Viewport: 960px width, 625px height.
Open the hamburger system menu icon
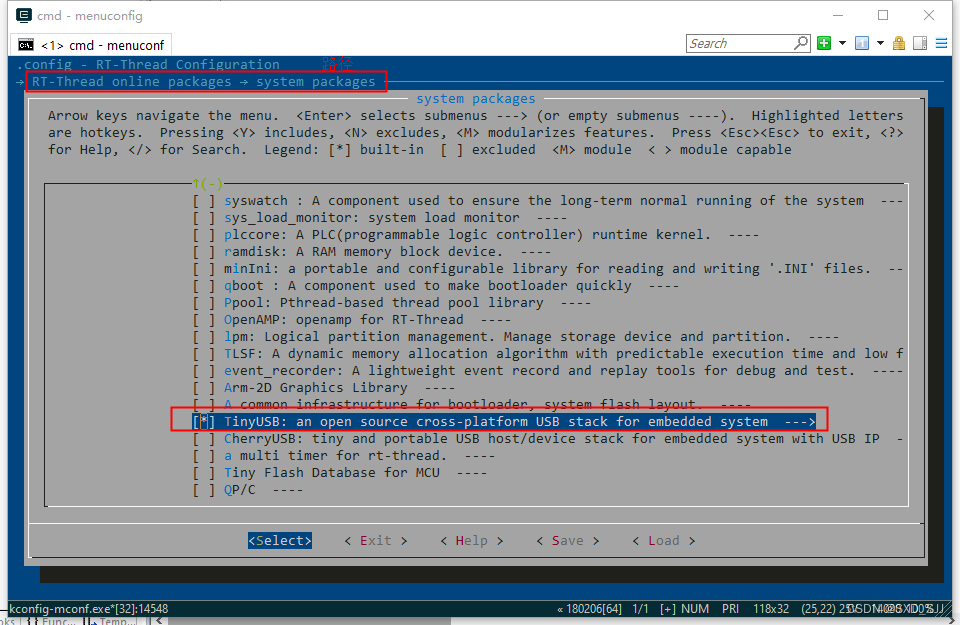click(x=942, y=43)
